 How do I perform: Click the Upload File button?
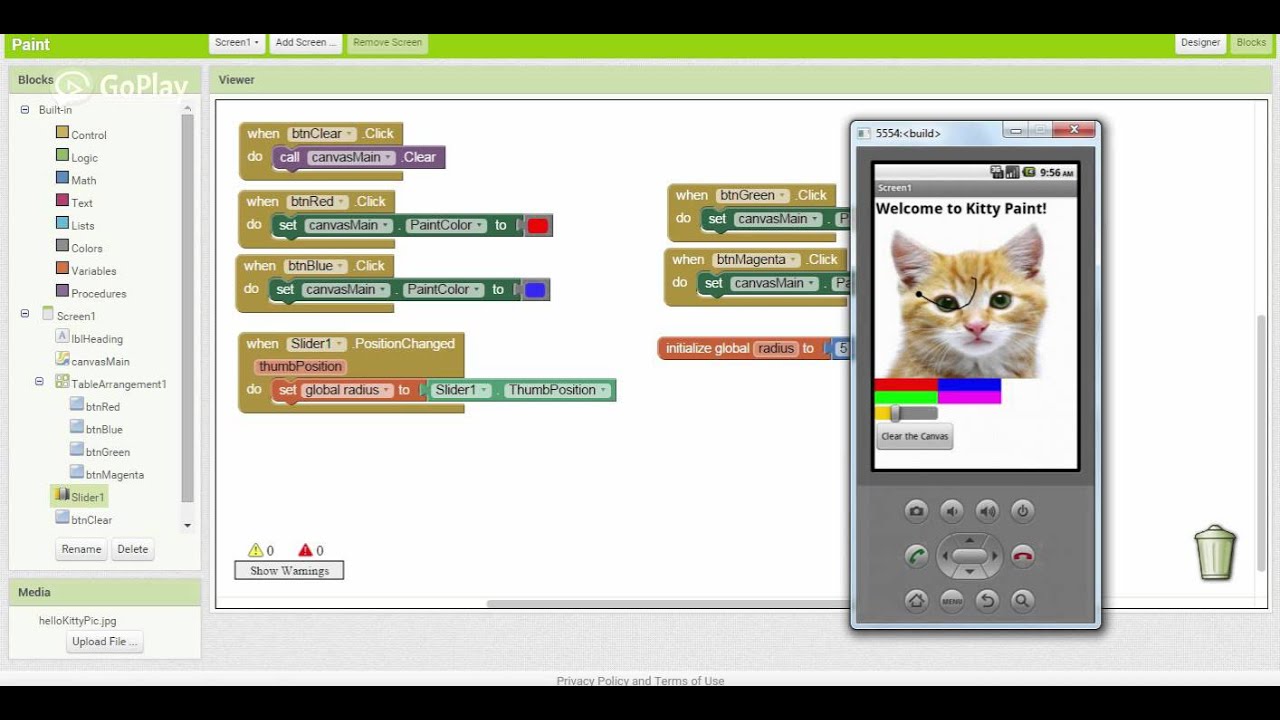click(105, 642)
